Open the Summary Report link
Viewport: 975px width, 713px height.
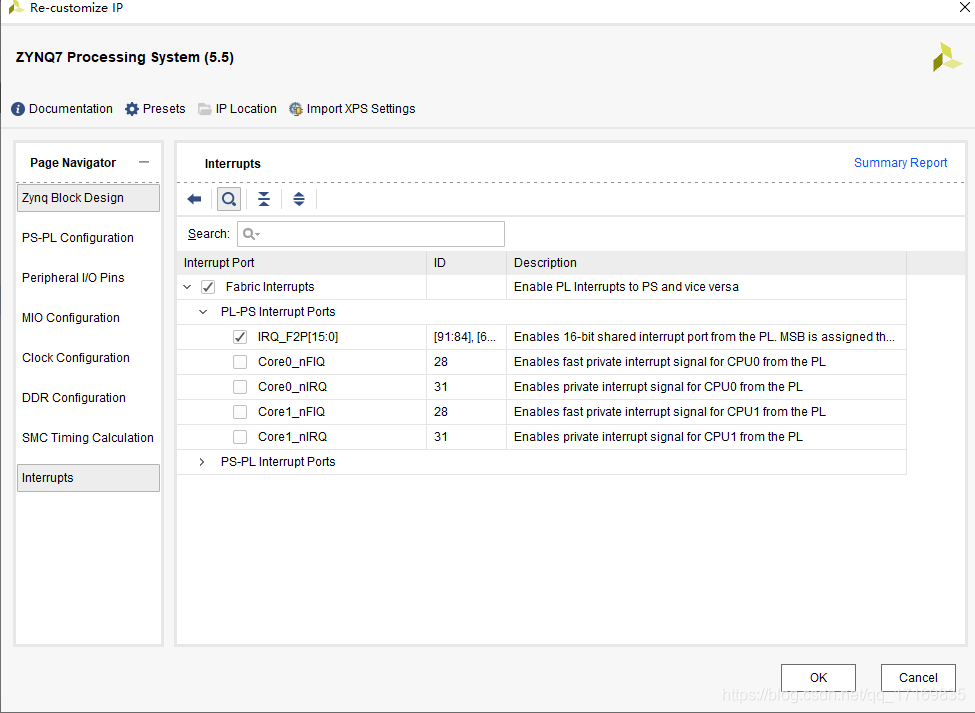click(900, 162)
